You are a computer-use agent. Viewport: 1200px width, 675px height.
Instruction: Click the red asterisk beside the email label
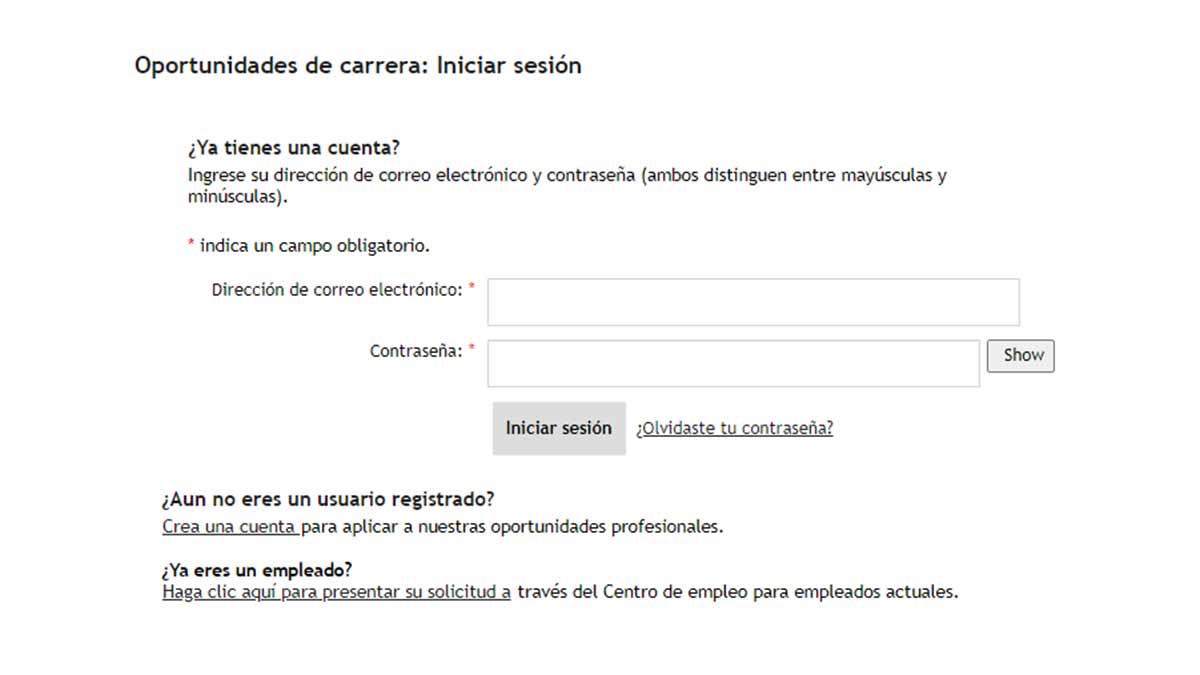472,287
